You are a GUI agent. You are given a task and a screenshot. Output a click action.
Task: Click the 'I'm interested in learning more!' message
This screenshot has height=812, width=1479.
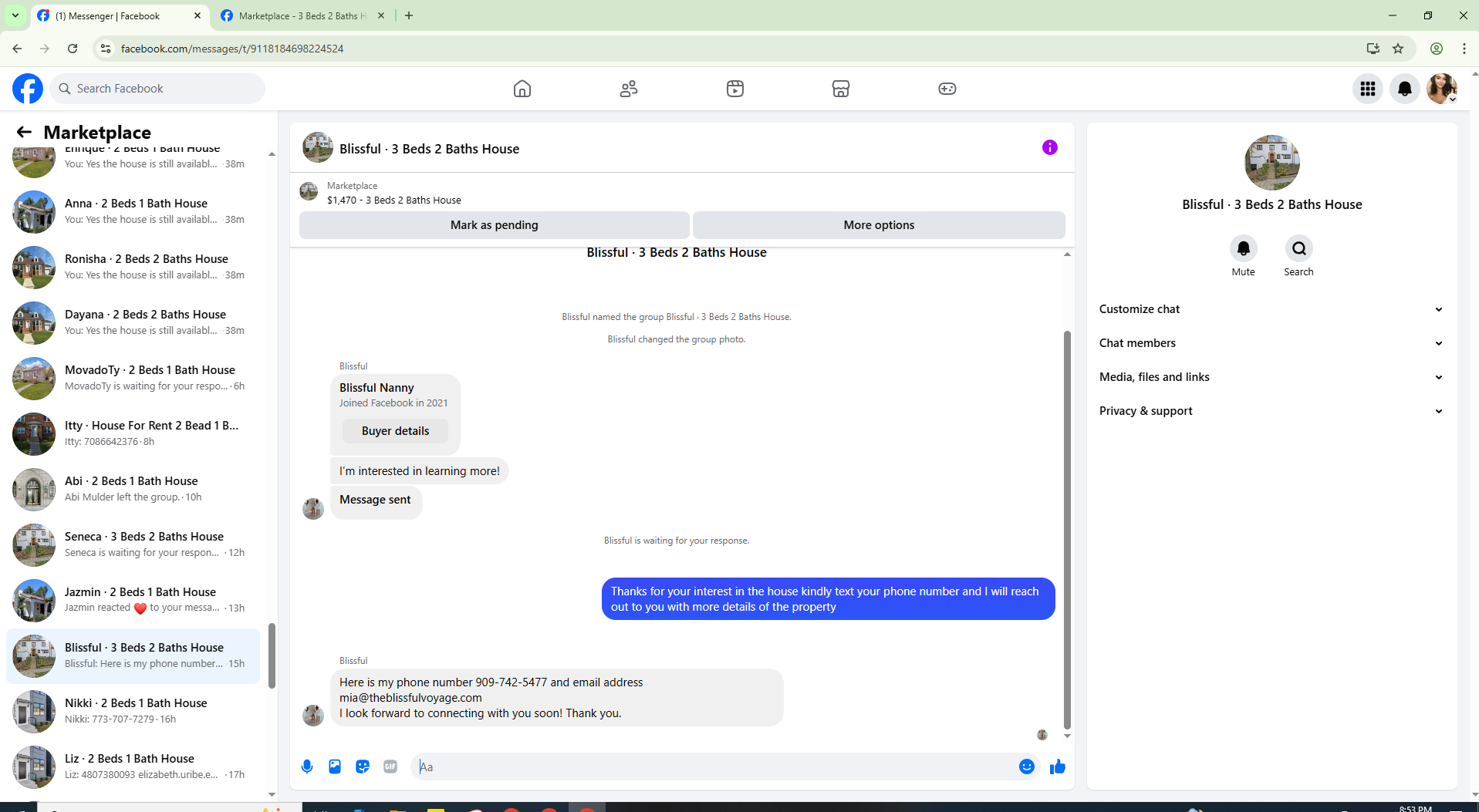pyautogui.click(x=420, y=471)
